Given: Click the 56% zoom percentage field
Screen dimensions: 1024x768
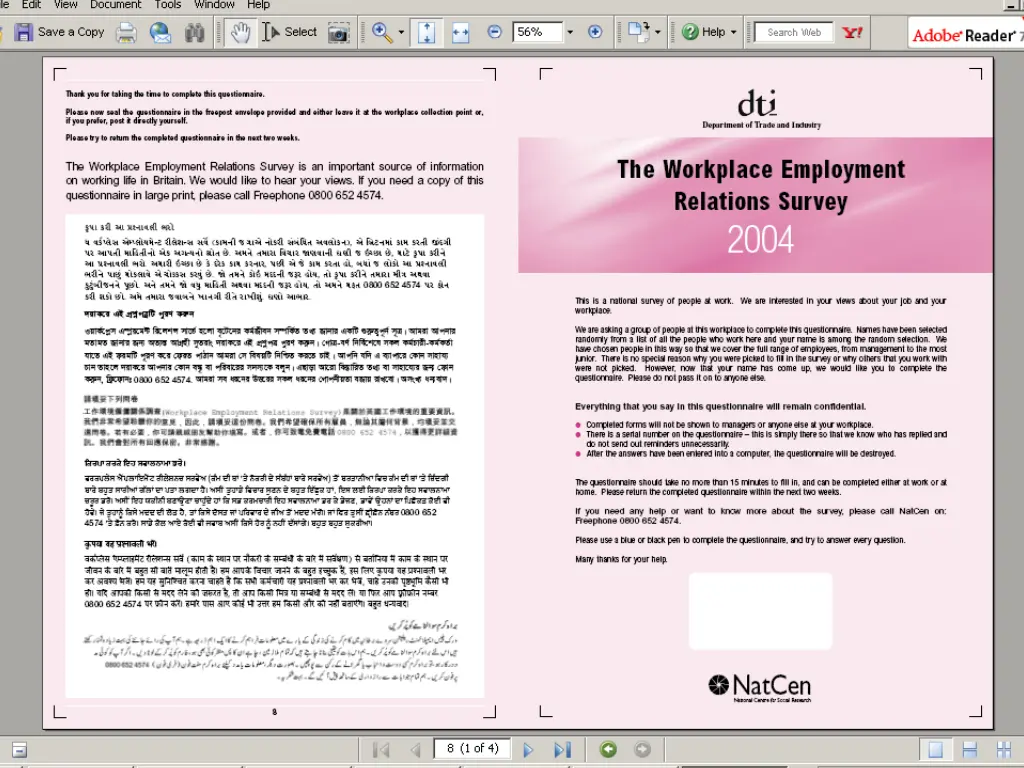Looking at the screenshot, I should pyautogui.click(x=537, y=32).
